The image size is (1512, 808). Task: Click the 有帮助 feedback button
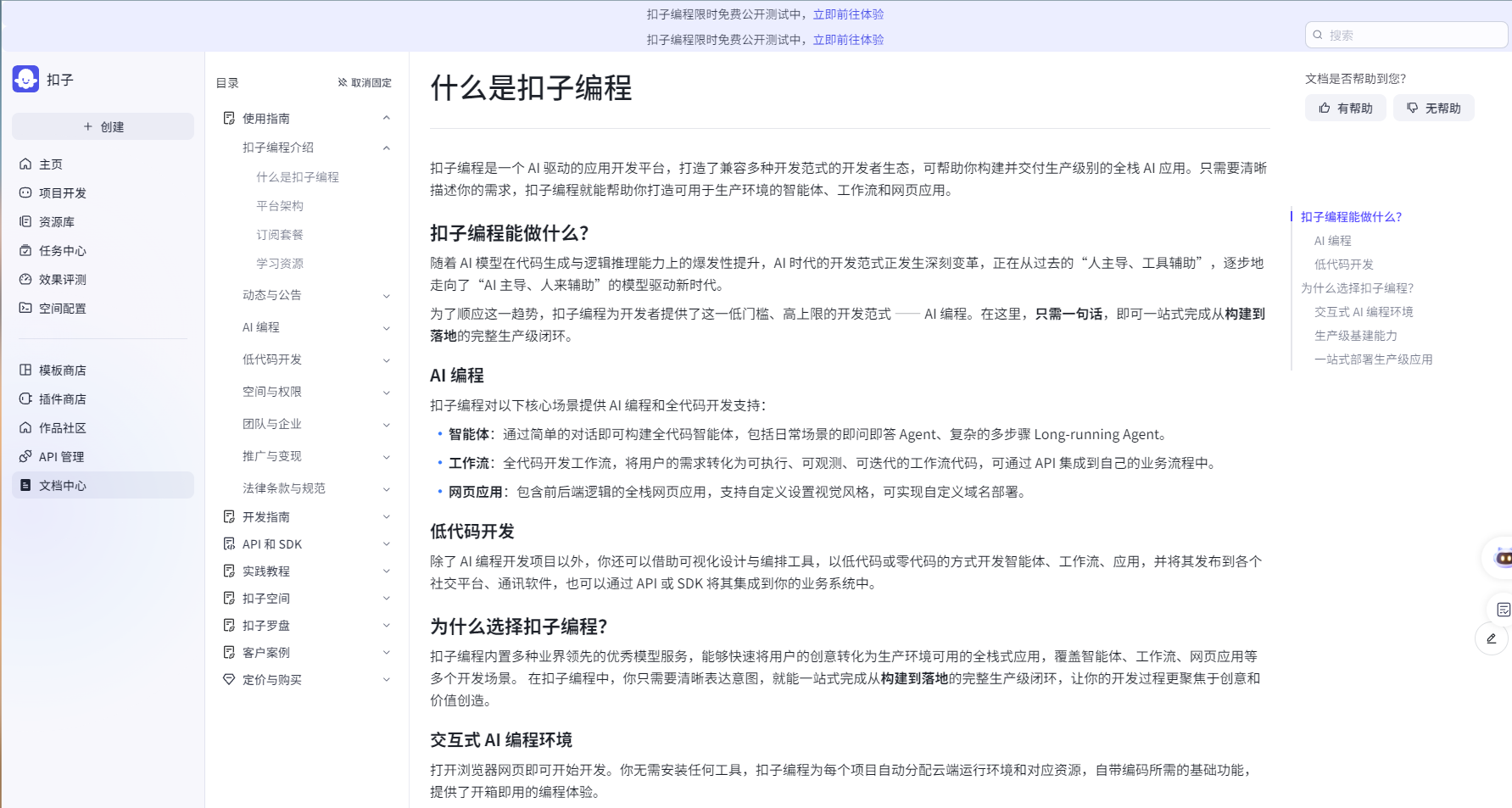(x=1346, y=108)
